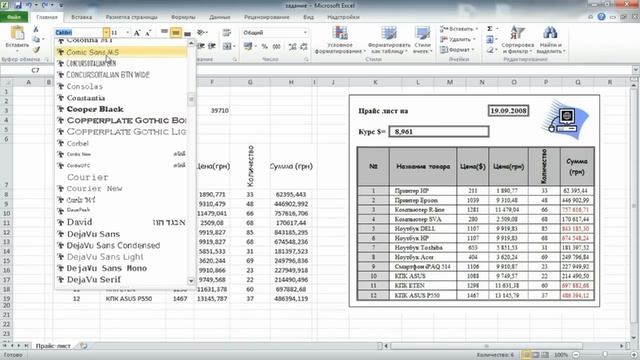Open the font size dropdown
This screenshot has width=640, height=360.
click(127, 33)
